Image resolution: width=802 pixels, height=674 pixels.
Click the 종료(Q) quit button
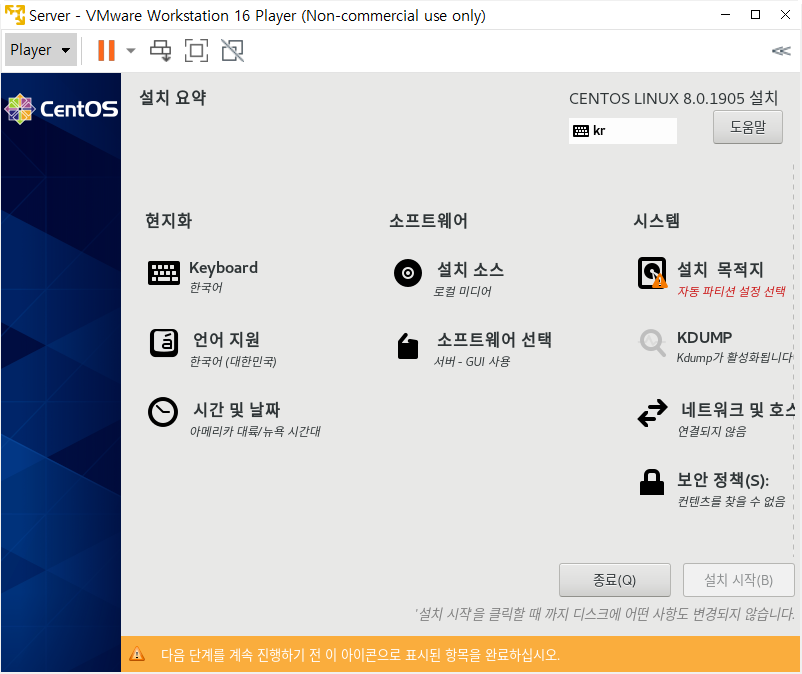pyautogui.click(x=614, y=580)
